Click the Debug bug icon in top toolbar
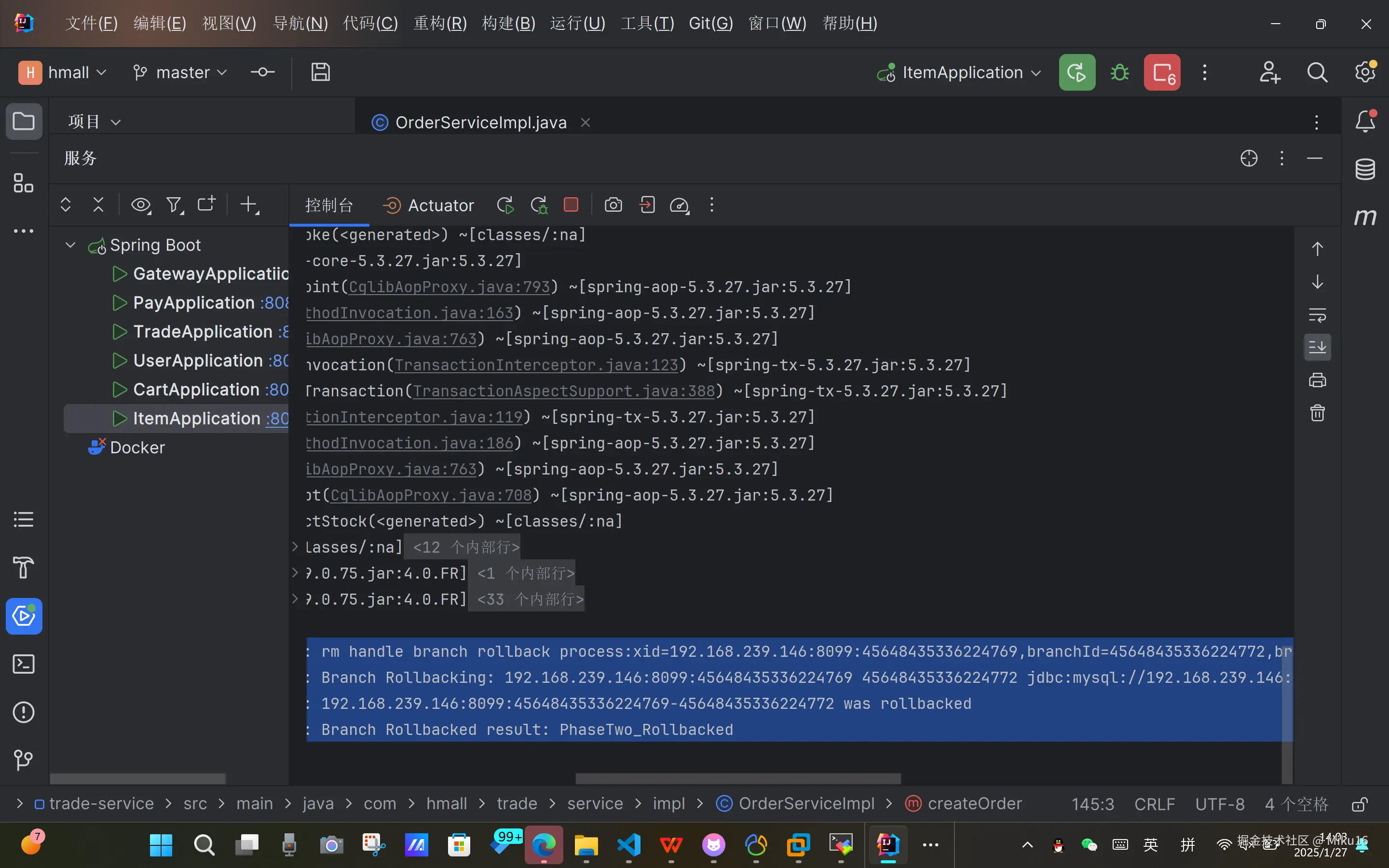This screenshot has height=868, width=1389. [1119, 73]
